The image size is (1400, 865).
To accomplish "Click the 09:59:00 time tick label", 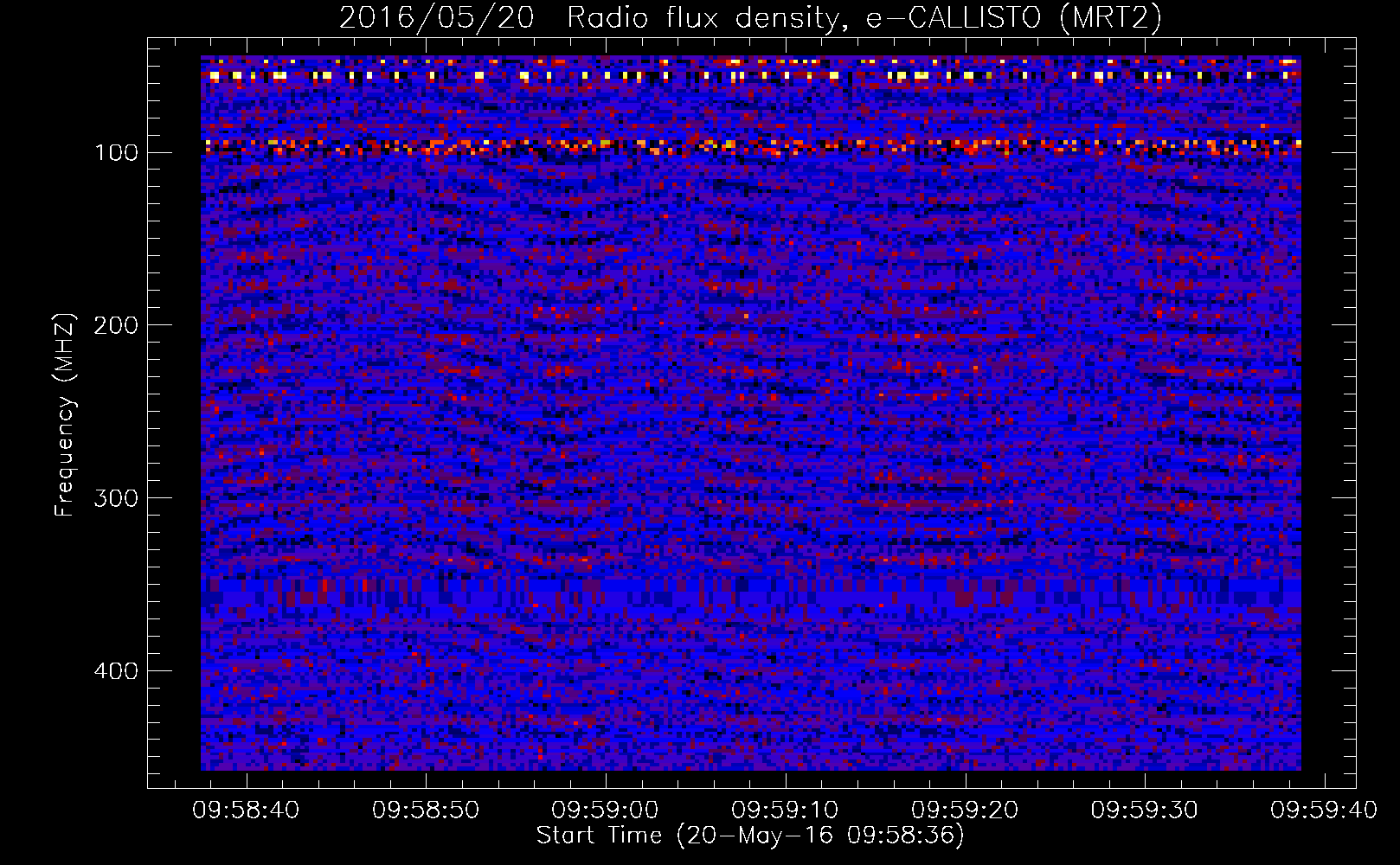I will coord(606,811).
